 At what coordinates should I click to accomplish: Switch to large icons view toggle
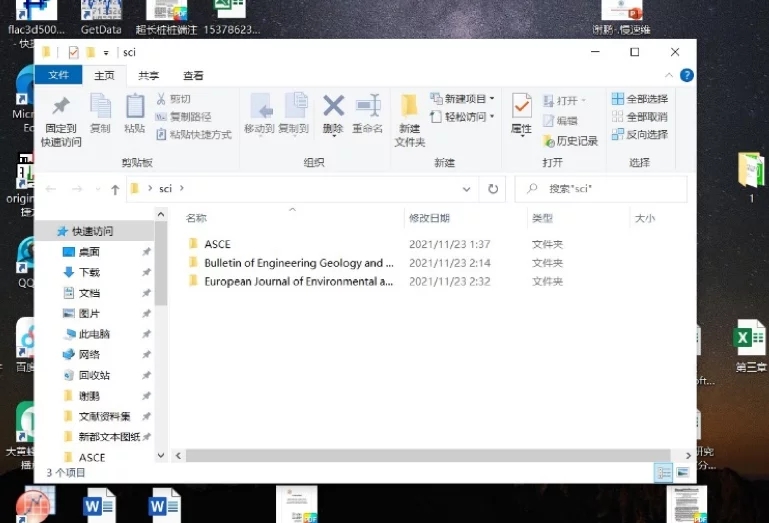[683, 472]
